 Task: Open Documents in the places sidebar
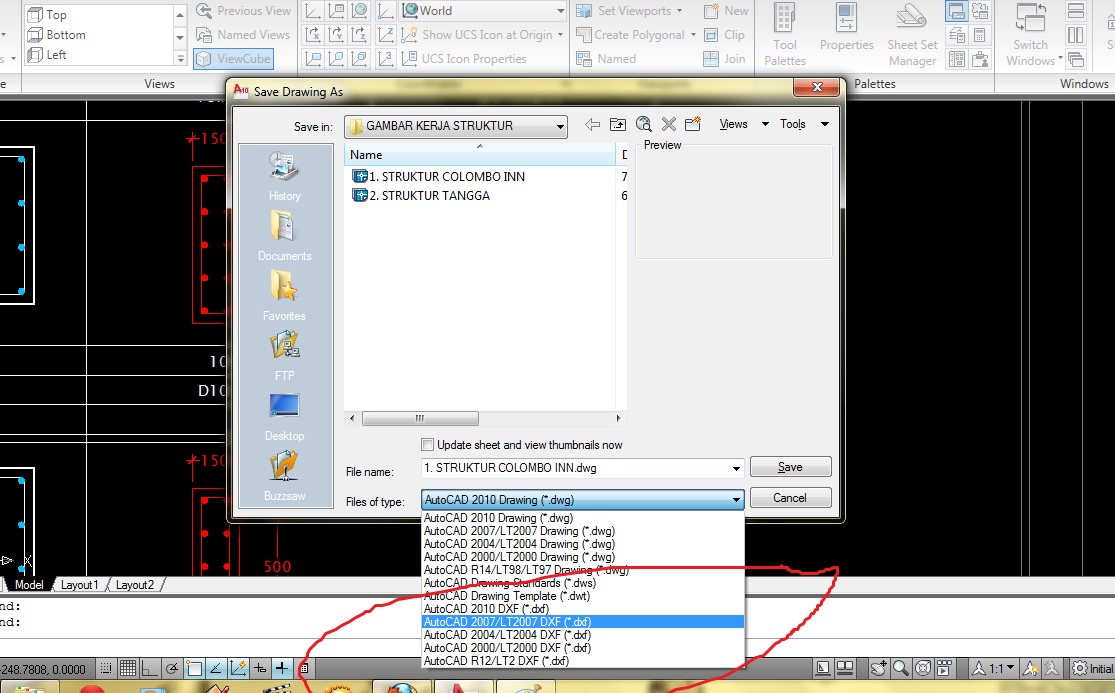284,237
